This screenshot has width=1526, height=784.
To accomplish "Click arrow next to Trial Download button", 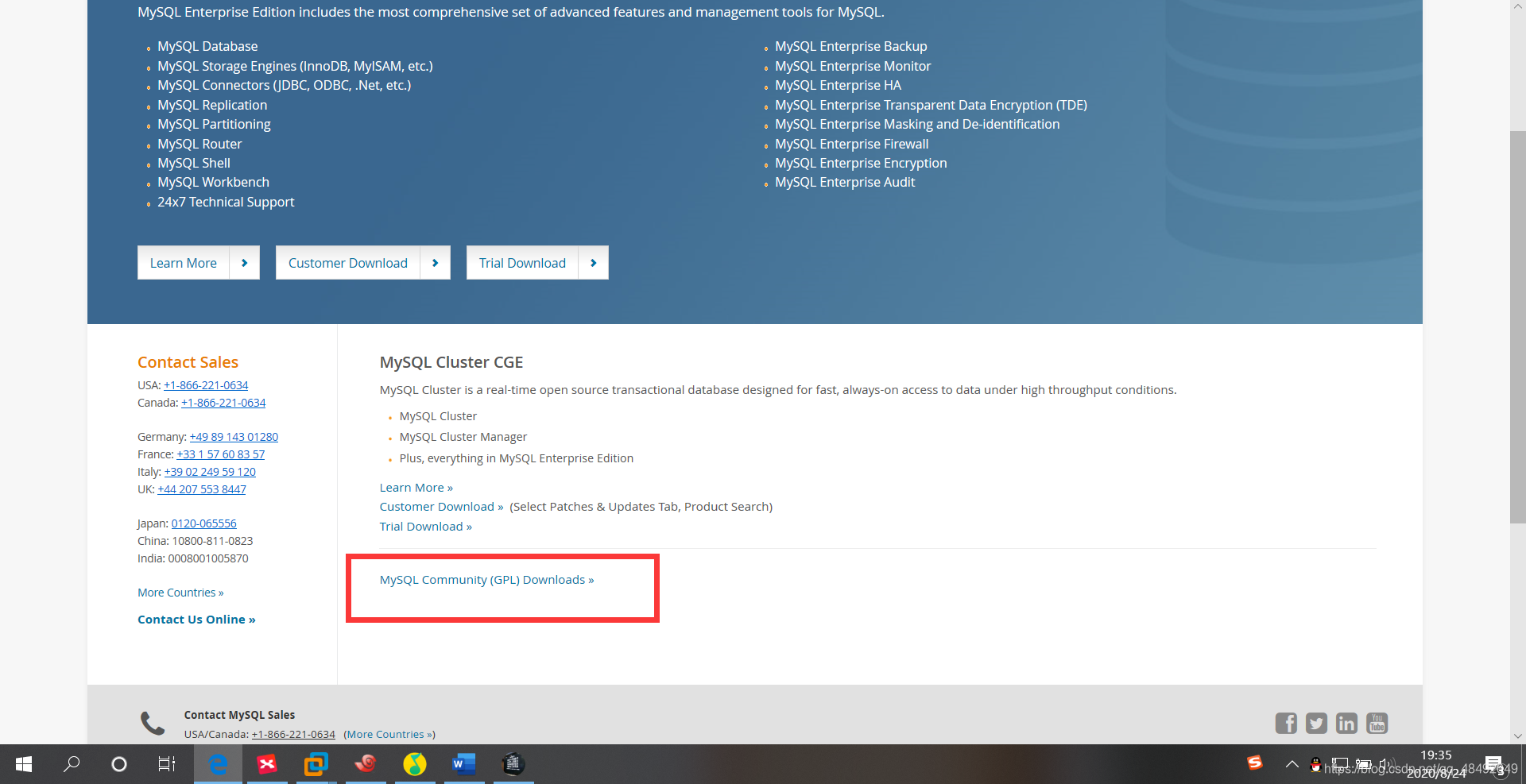I will coord(594,263).
